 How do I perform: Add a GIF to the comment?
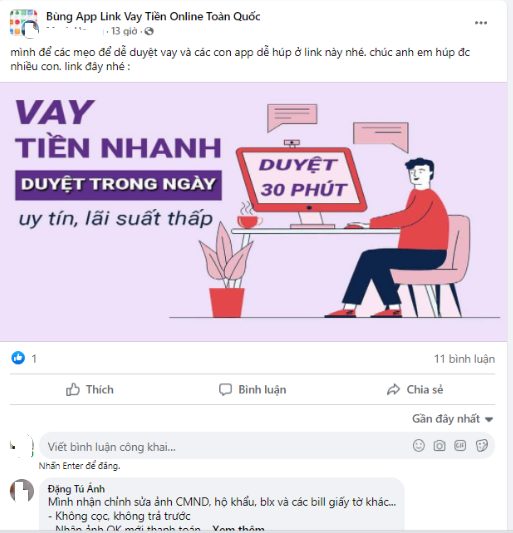point(460,445)
